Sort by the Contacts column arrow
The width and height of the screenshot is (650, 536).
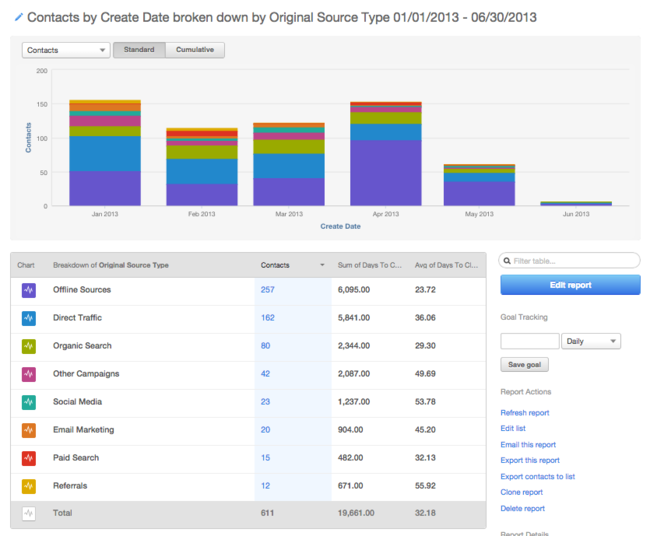pyautogui.click(x=322, y=266)
